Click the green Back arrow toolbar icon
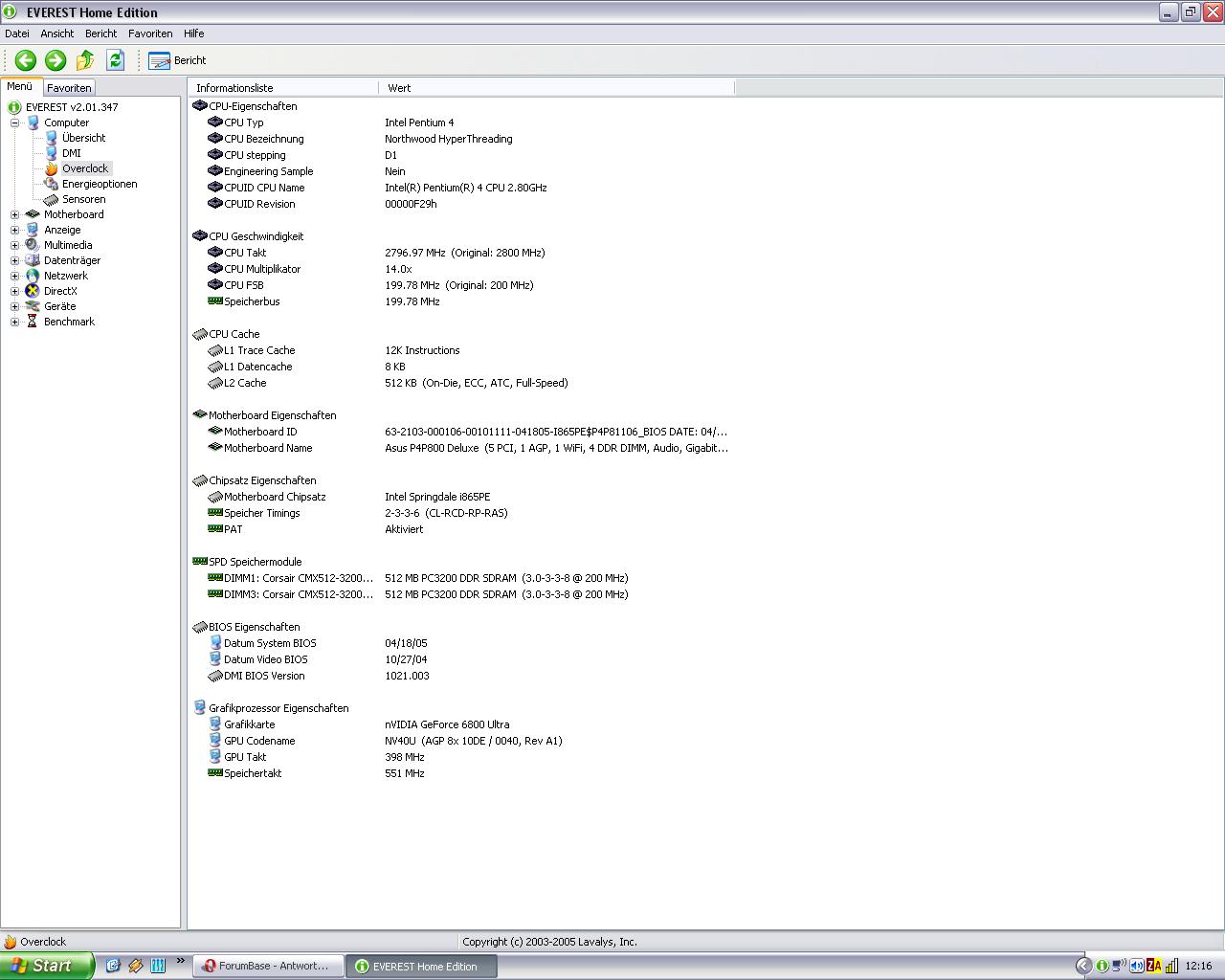The image size is (1225, 980). click(x=26, y=60)
